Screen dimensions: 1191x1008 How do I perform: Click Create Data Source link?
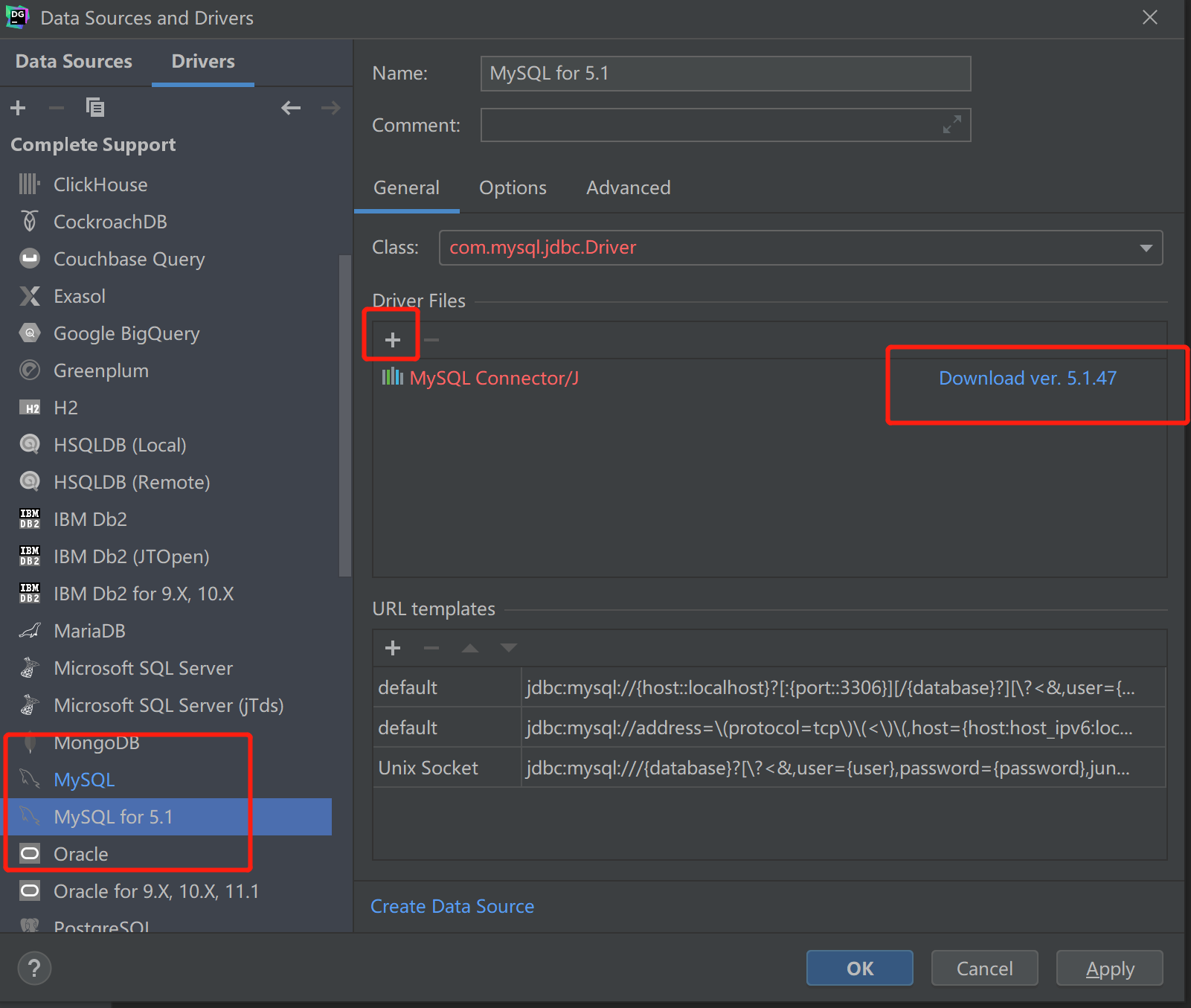452,906
